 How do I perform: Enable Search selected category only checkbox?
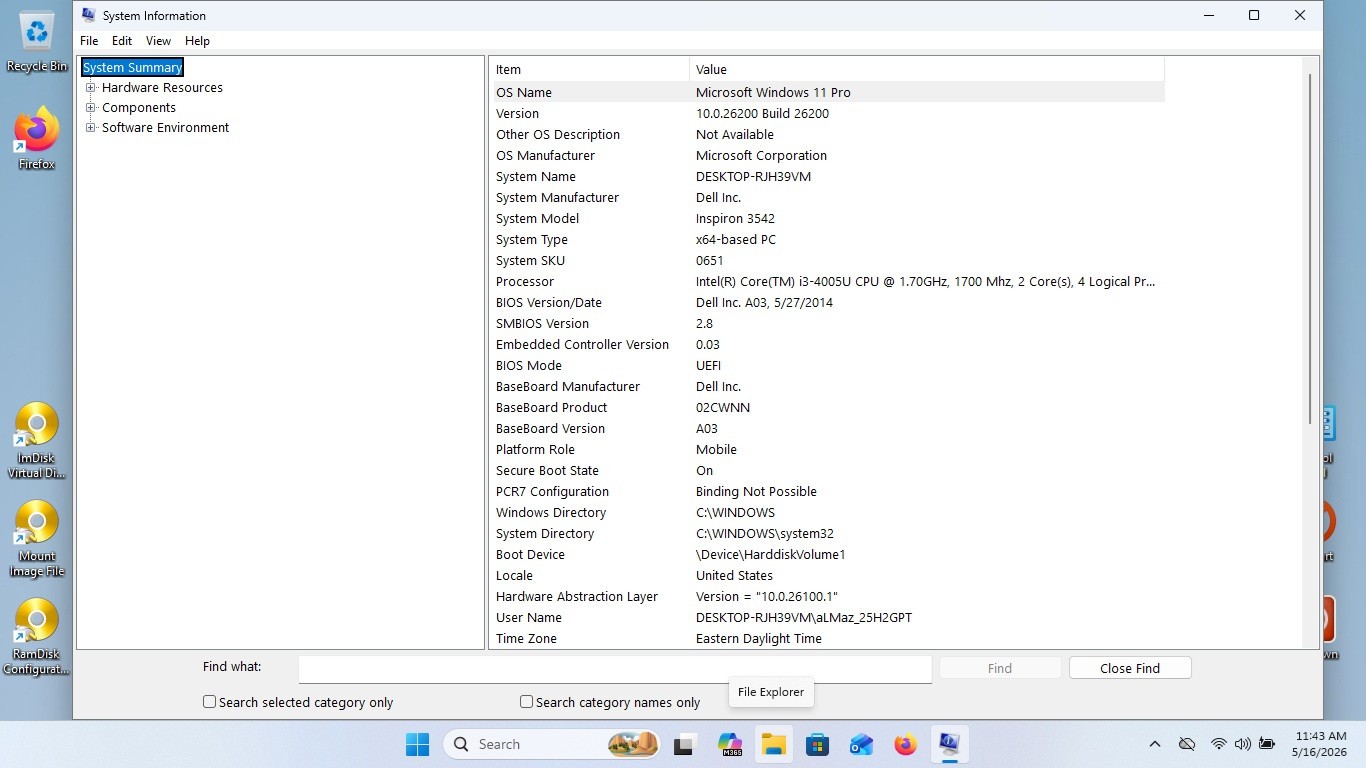pyautogui.click(x=209, y=702)
